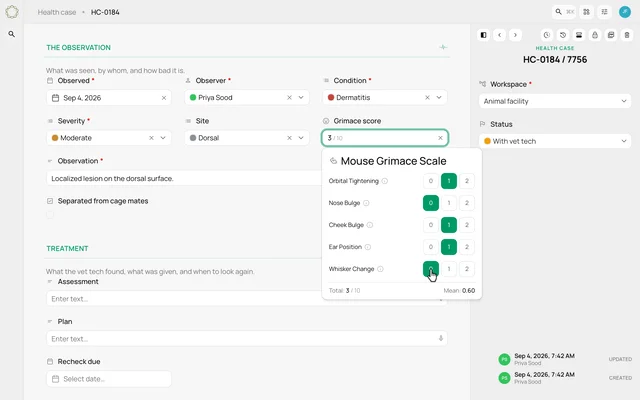
Task: Click the Plan text field
Action: pyautogui.click(x=247, y=339)
